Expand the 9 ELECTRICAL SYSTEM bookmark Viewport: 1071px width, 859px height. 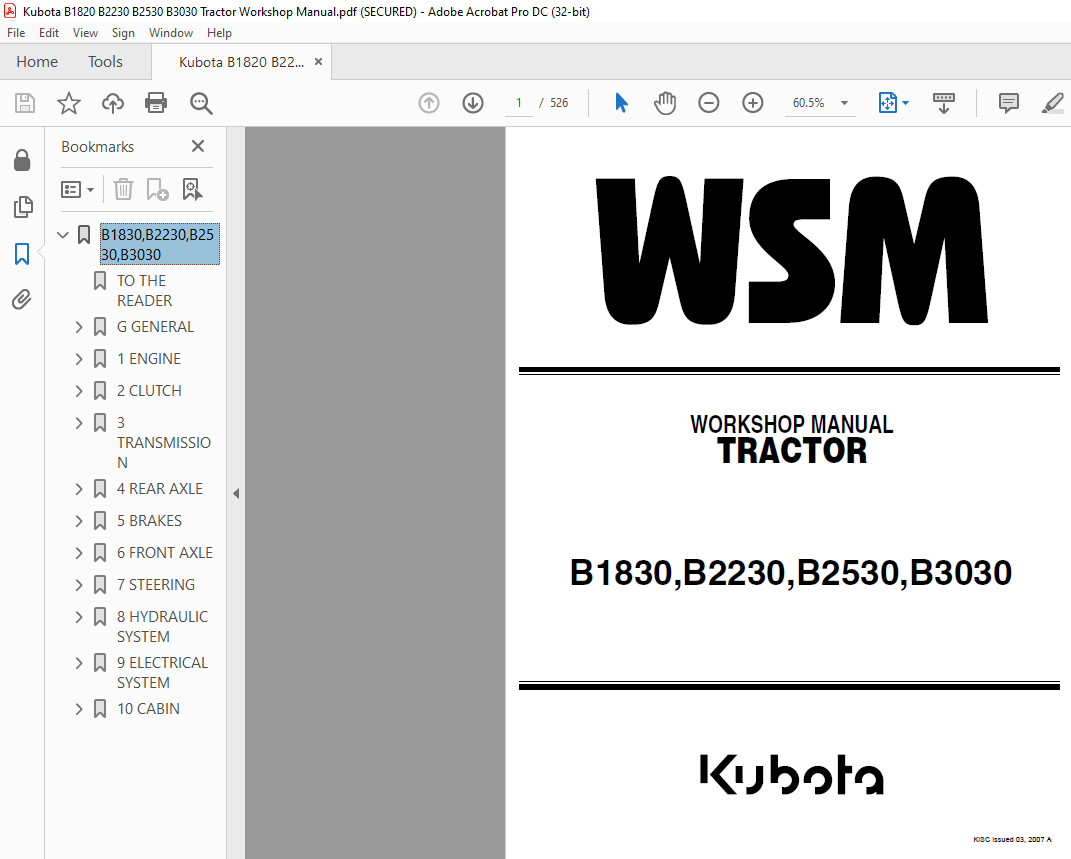[79, 663]
